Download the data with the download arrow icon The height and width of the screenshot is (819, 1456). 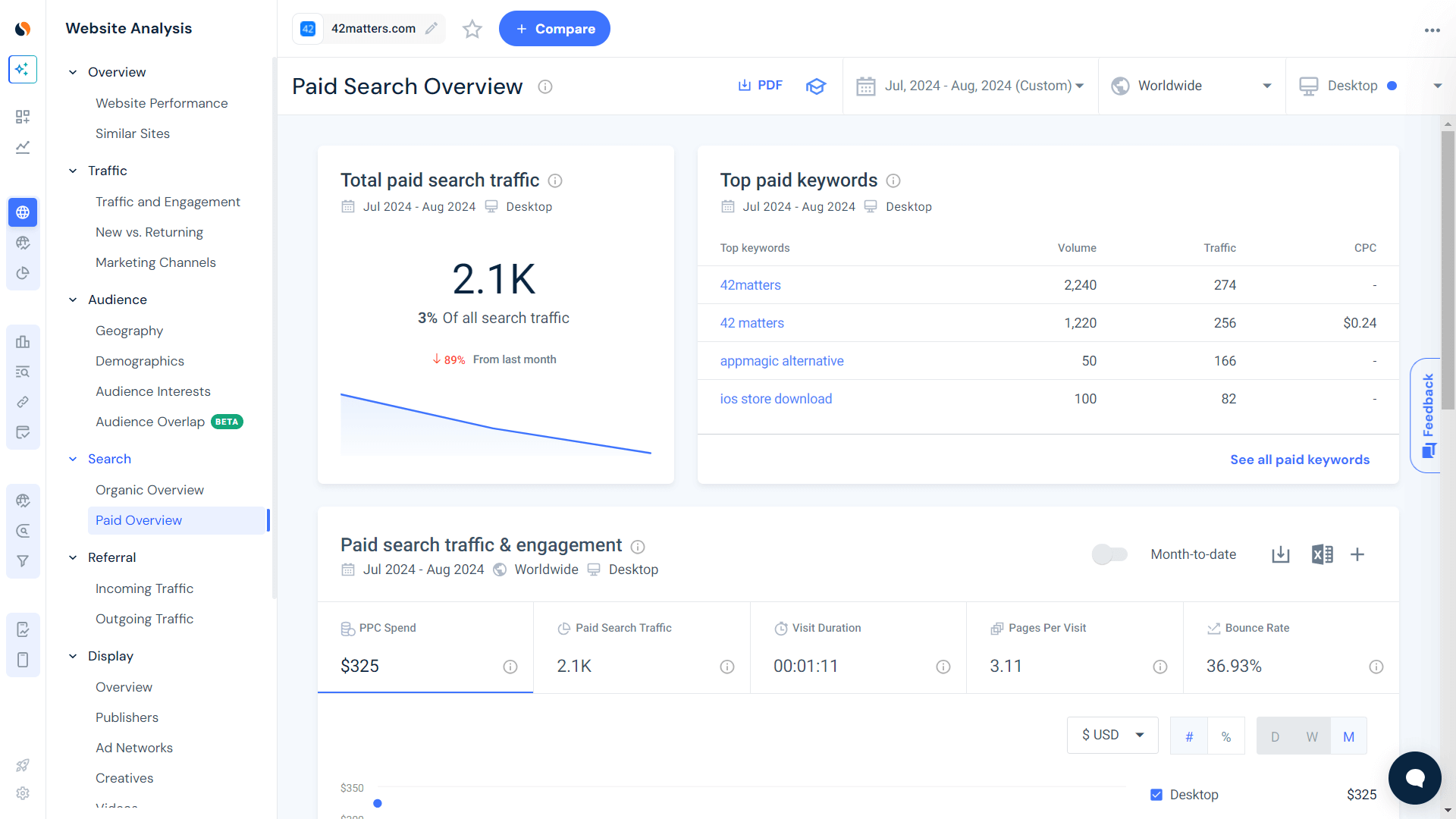1280,554
